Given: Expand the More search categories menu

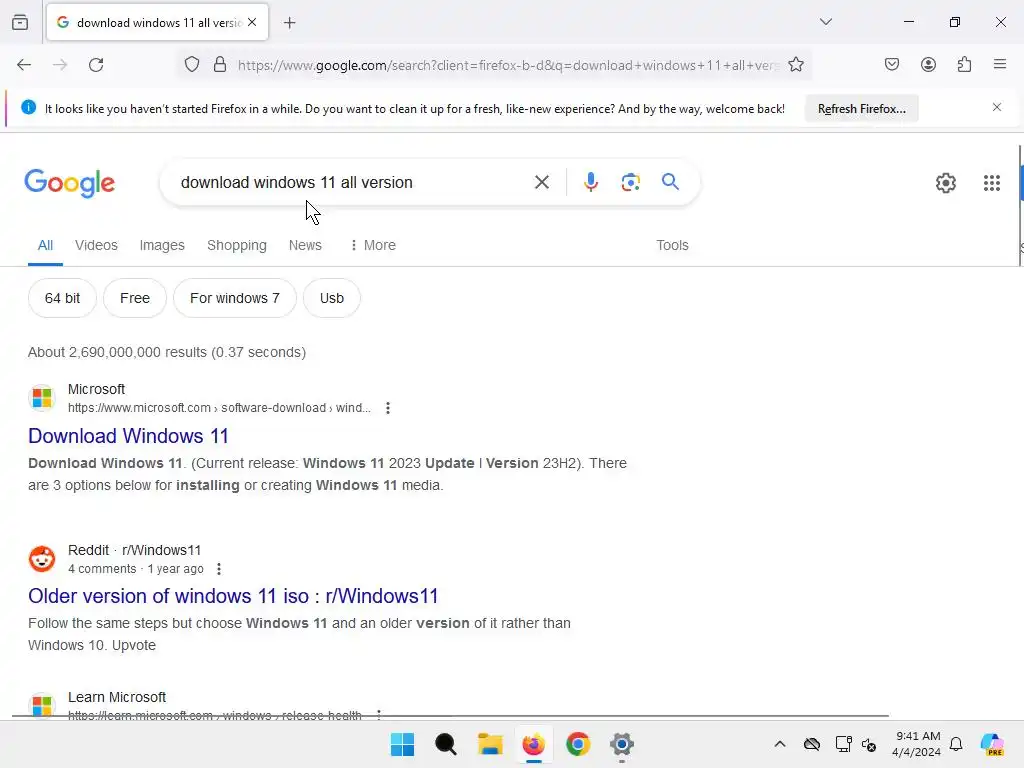Looking at the screenshot, I should tap(373, 246).
